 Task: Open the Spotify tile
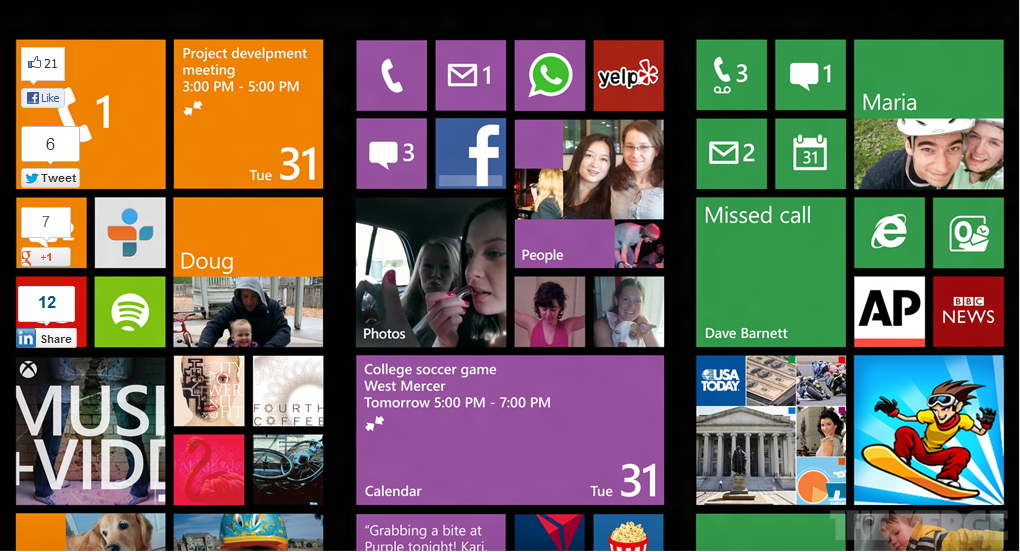click(x=130, y=311)
